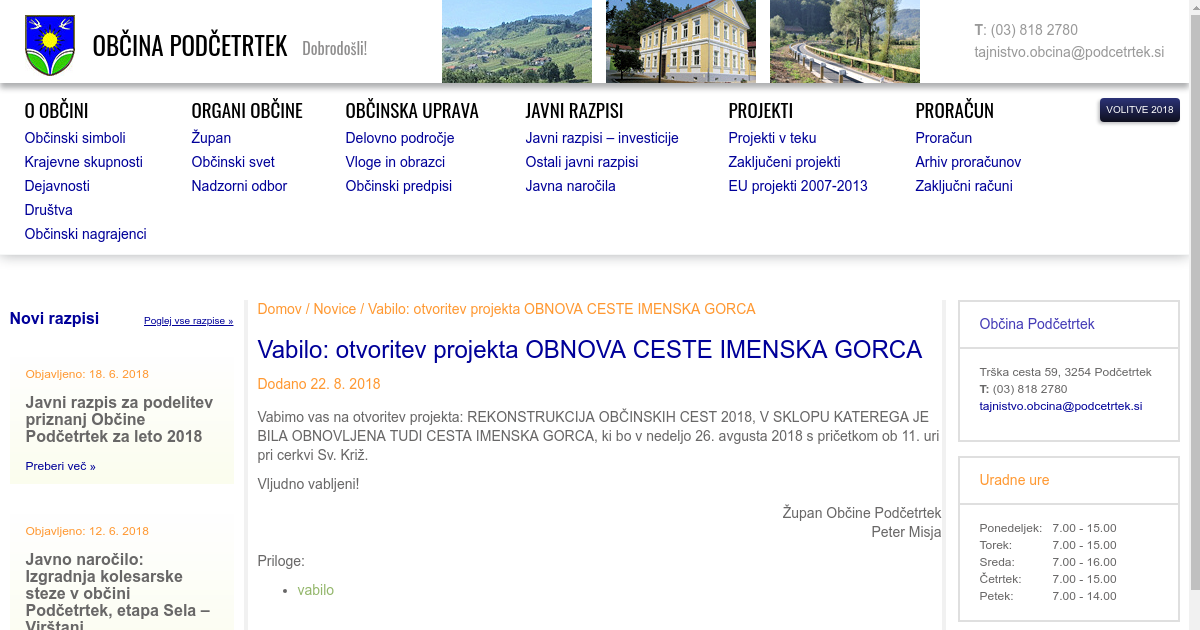
Task: Click the Občina Podčetrtek coat of arms logo
Action: tap(49, 45)
